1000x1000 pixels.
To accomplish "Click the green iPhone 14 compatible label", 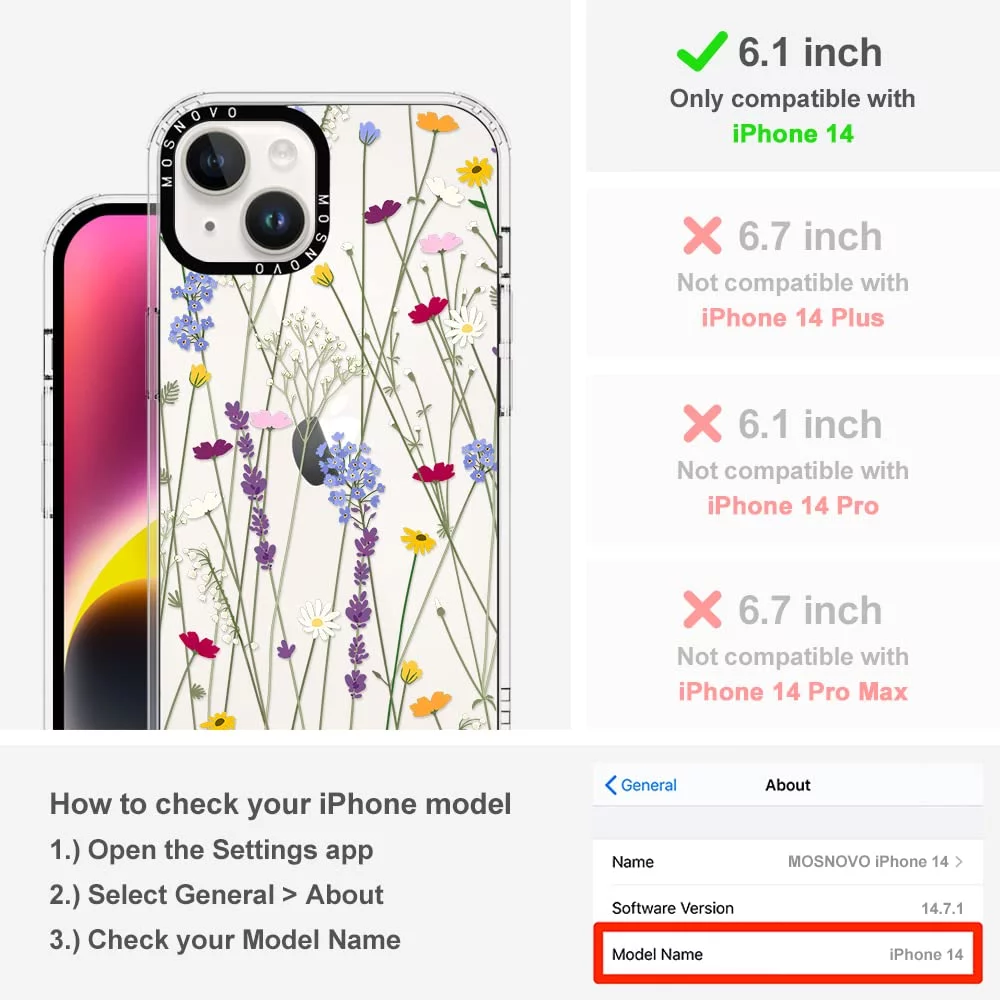I will tap(793, 134).
